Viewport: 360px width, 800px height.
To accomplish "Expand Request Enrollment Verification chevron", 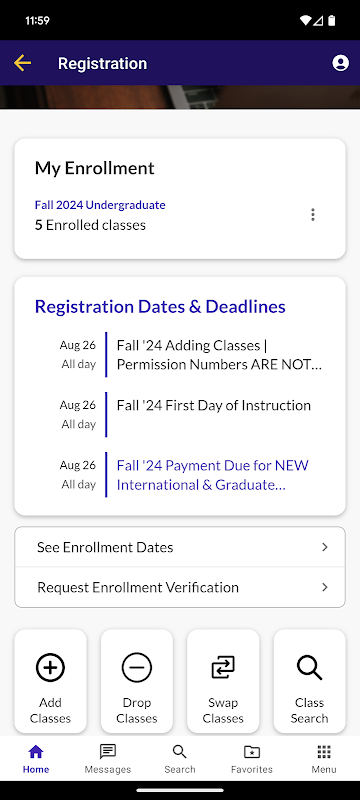I will (325, 587).
